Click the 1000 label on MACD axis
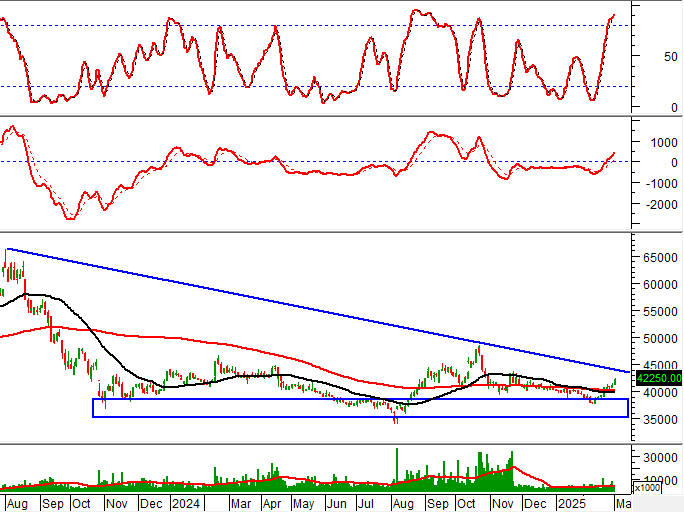The width and height of the screenshot is (684, 512). coord(664,143)
